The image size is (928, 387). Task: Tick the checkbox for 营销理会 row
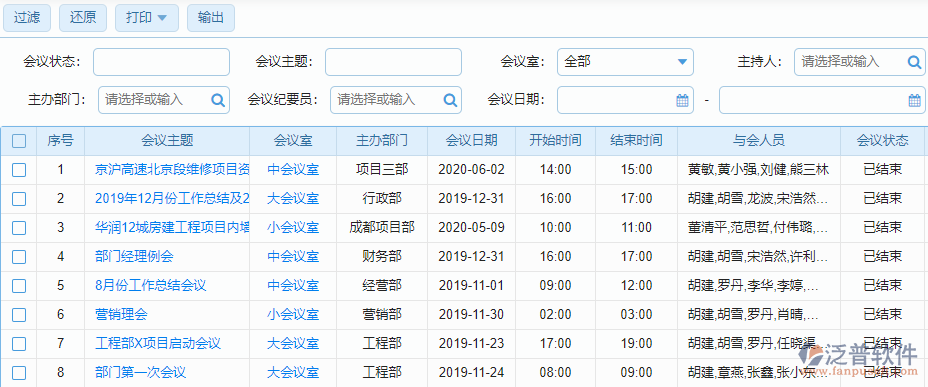pos(19,314)
